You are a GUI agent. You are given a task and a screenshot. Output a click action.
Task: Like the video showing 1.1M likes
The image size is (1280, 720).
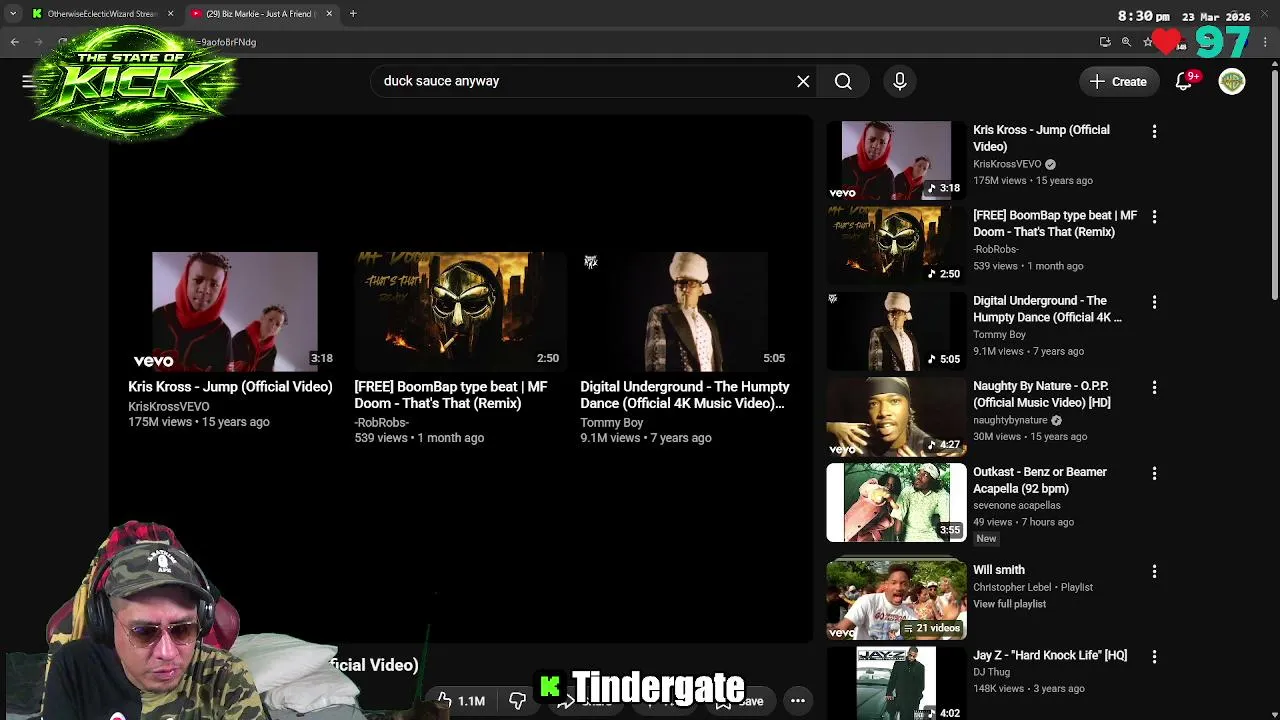460,701
